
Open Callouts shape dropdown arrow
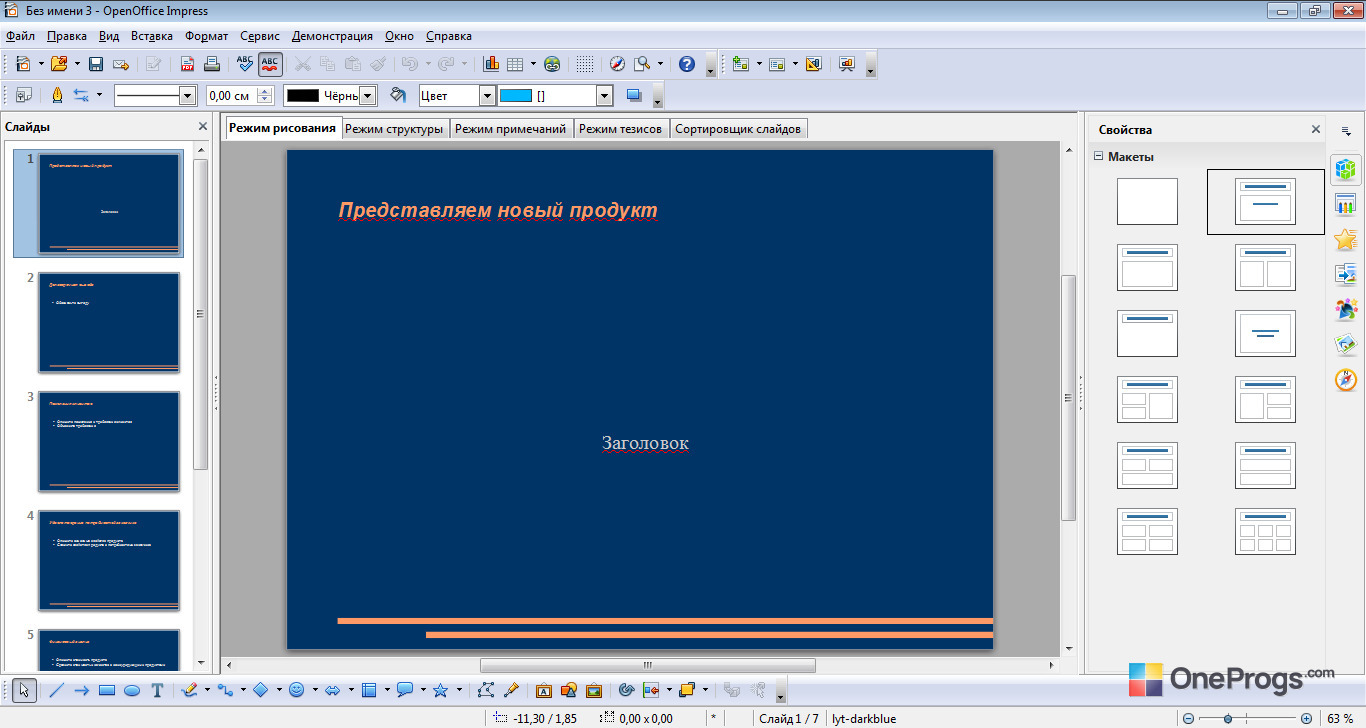[x=423, y=690]
